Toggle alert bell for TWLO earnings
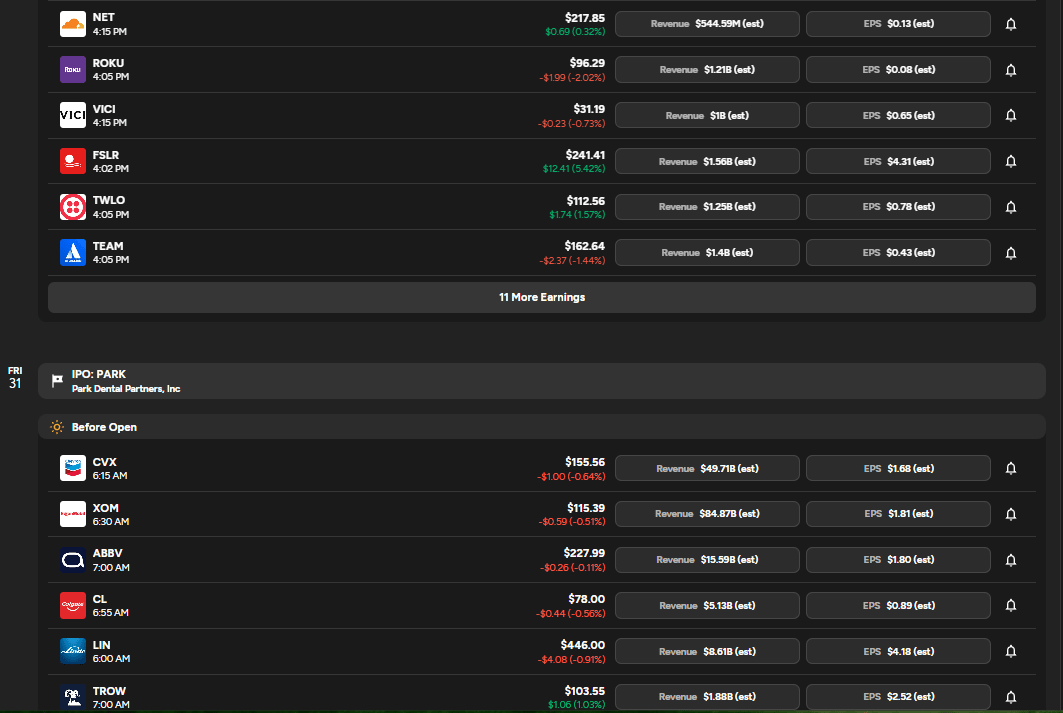 click(1011, 207)
